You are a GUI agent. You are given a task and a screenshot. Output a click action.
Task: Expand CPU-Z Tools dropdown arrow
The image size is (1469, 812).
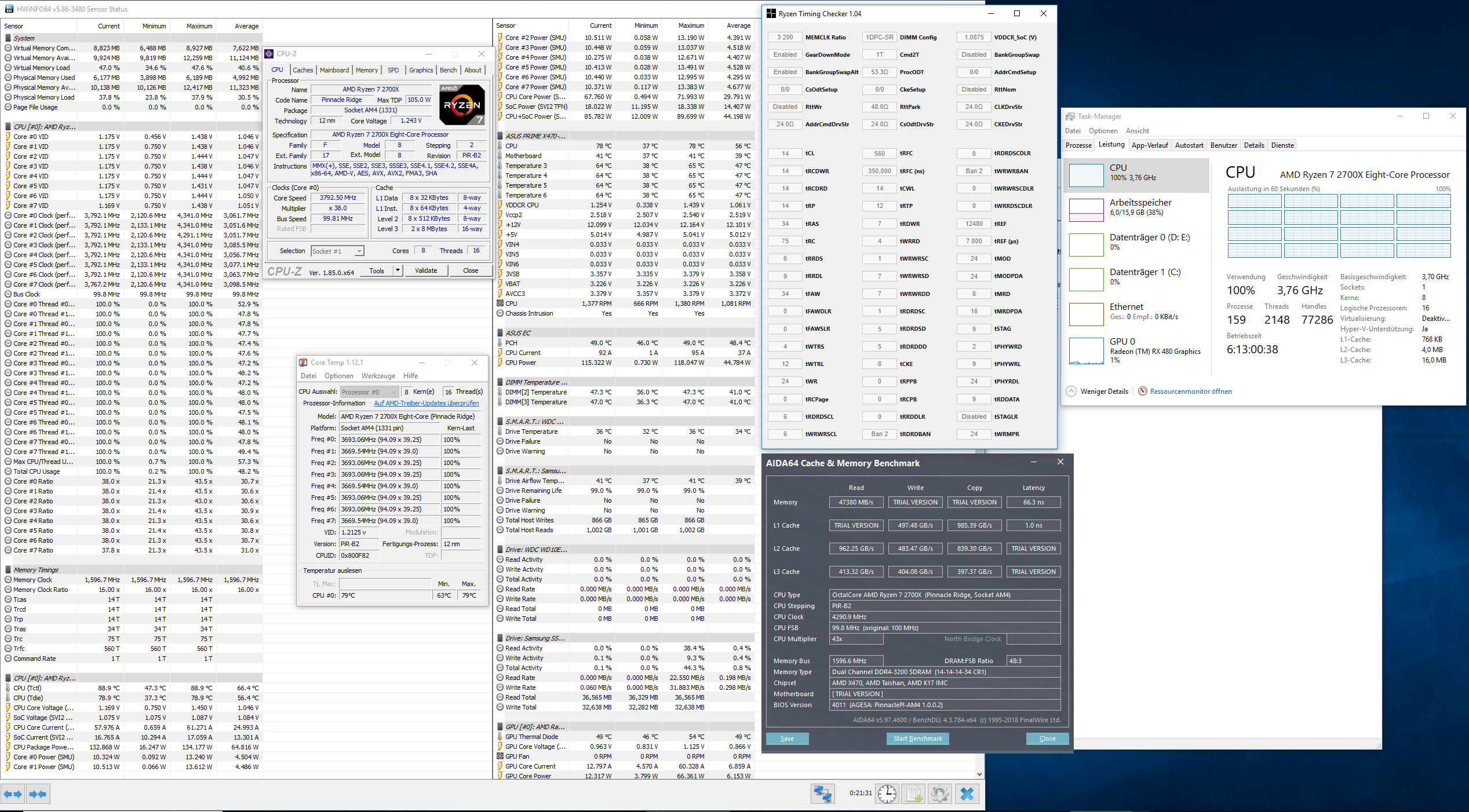[x=398, y=270]
